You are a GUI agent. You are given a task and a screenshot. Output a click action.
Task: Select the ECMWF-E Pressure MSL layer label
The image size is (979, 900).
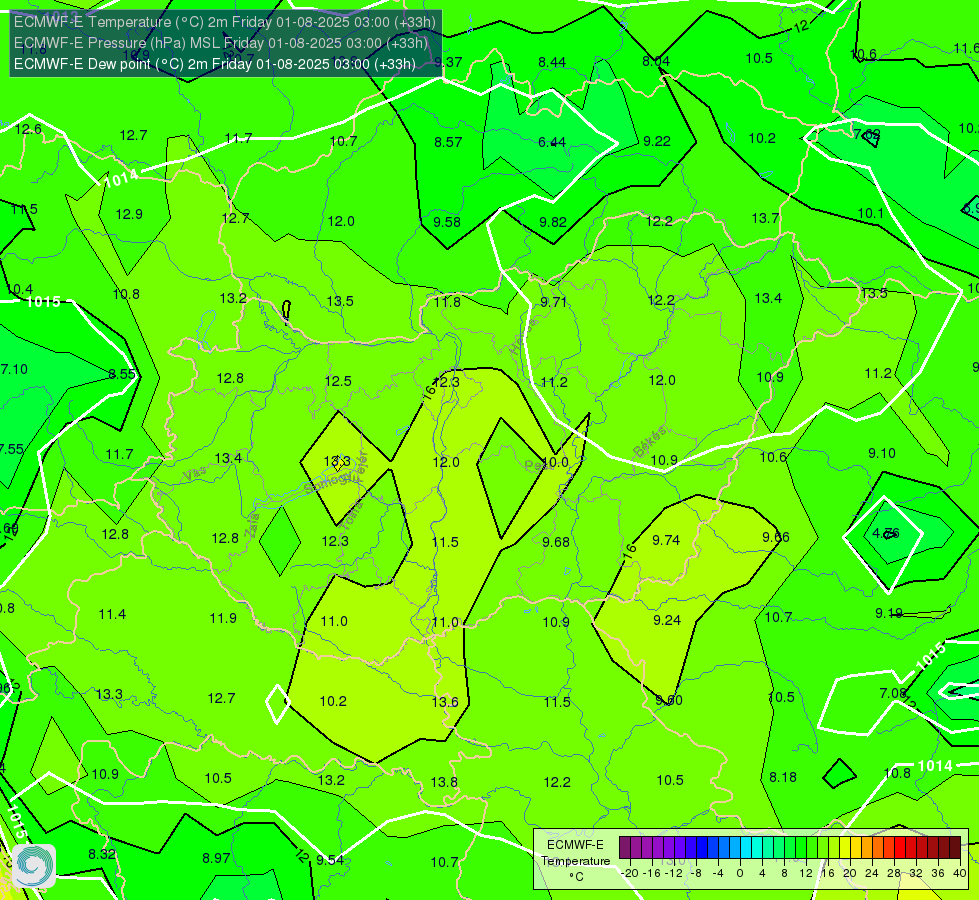220,43
